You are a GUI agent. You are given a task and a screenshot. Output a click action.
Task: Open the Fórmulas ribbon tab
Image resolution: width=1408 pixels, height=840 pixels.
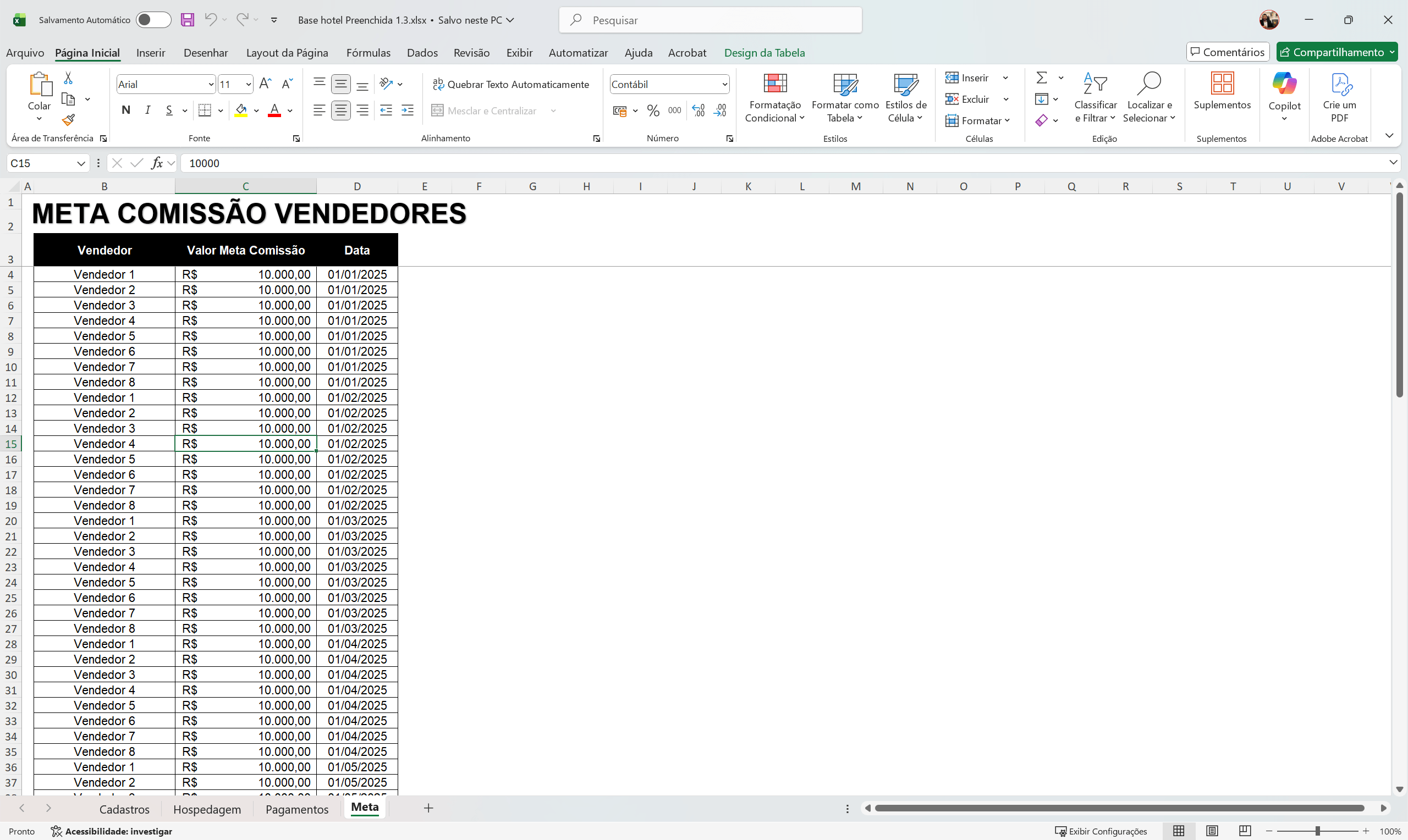click(x=368, y=53)
